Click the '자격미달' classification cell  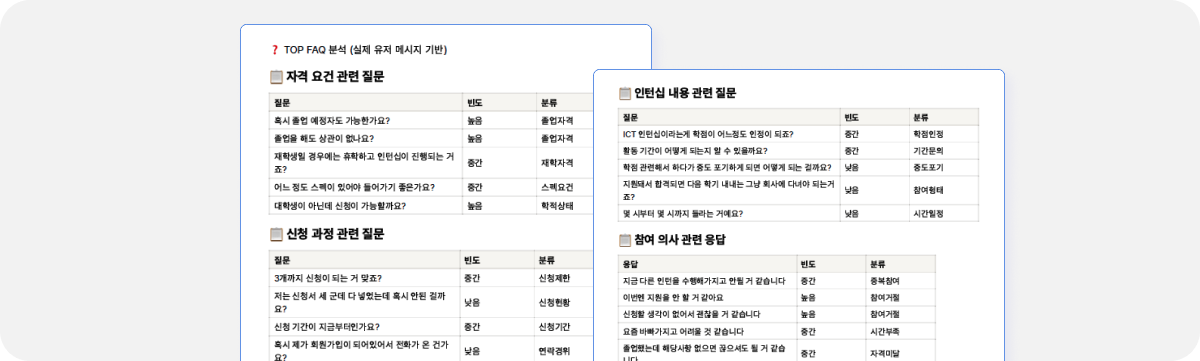point(886,353)
